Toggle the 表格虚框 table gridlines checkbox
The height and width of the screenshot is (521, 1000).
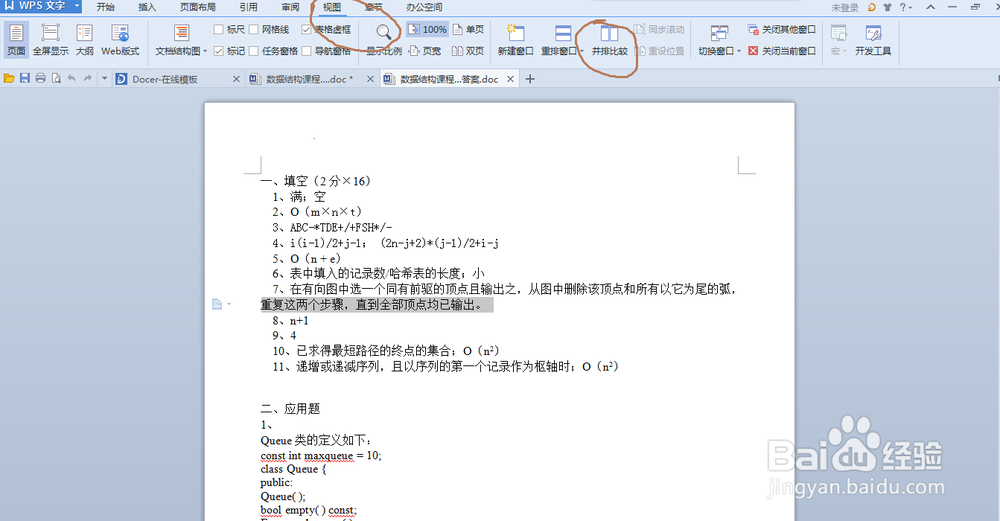(307, 29)
